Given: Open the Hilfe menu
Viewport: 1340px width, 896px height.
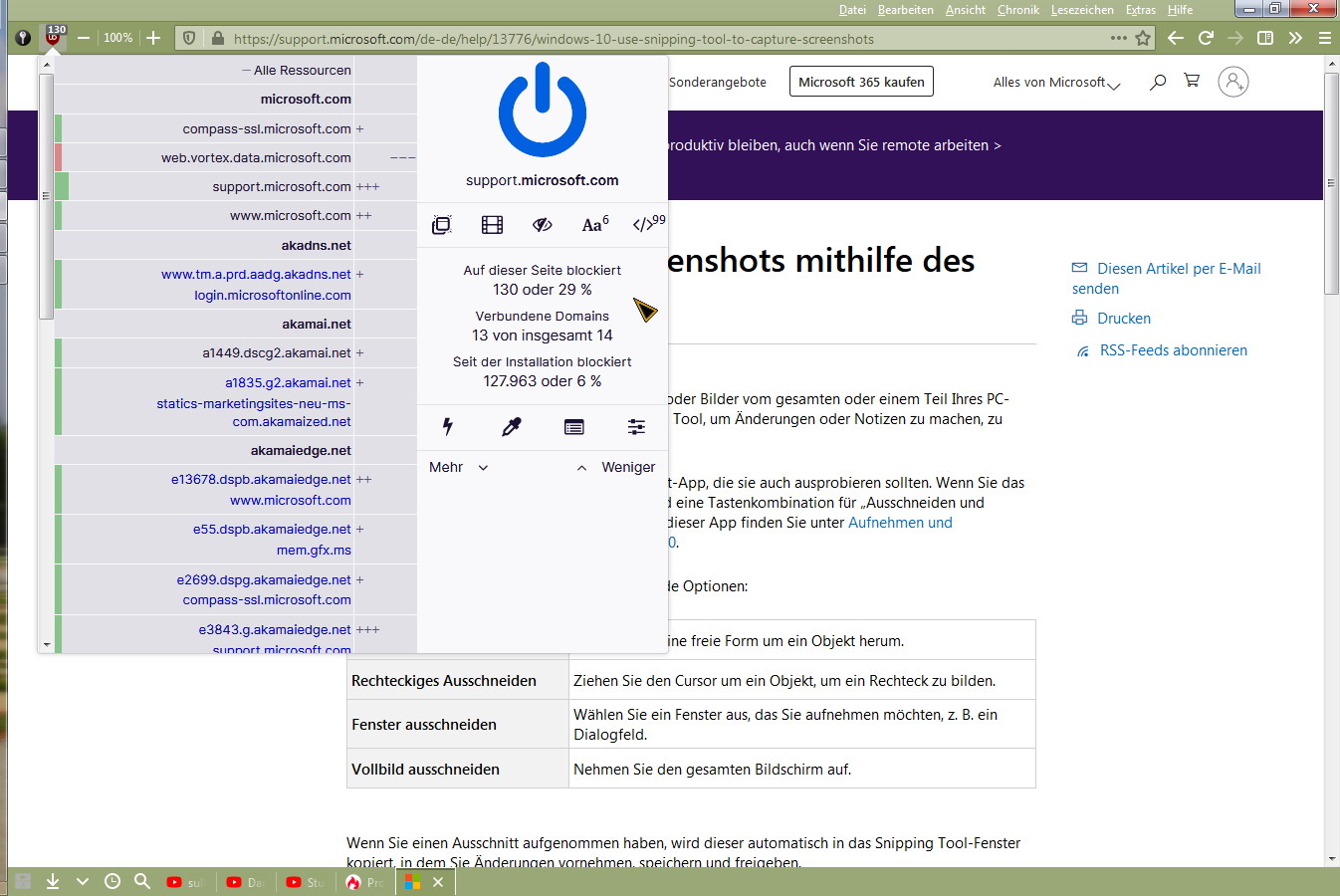Looking at the screenshot, I should (x=1180, y=10).
